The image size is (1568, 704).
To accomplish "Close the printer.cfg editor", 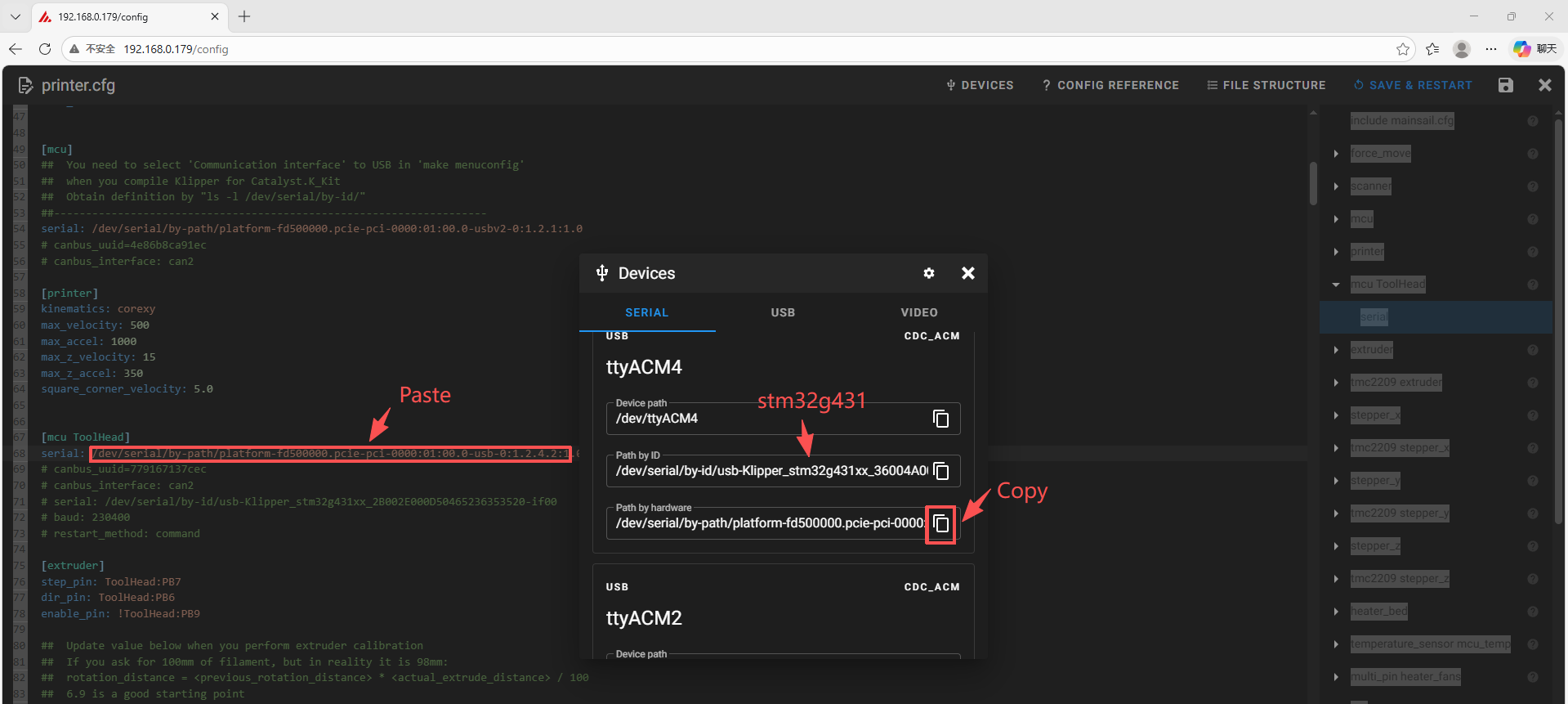I will [1544, 85].
